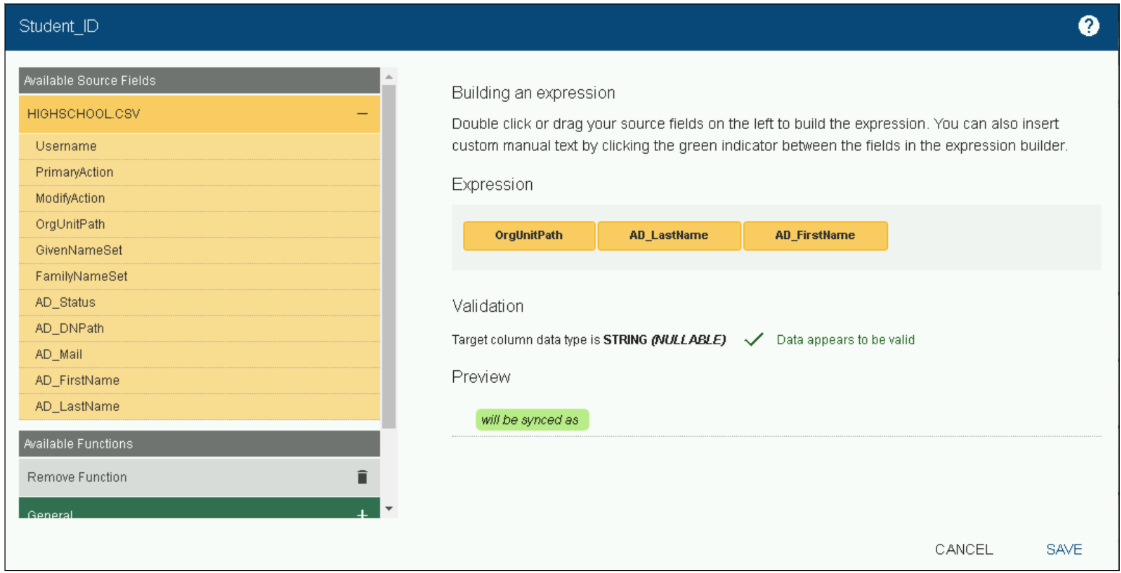Click the source list scrollbar thumb
Screen dimensions: 1121x573
389,256
